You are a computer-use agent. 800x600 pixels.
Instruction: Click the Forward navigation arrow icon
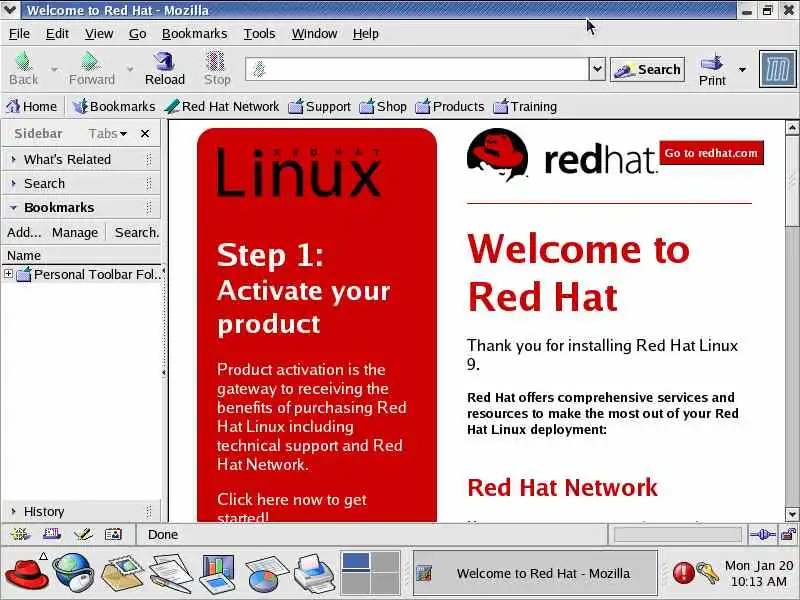(90, 61)
